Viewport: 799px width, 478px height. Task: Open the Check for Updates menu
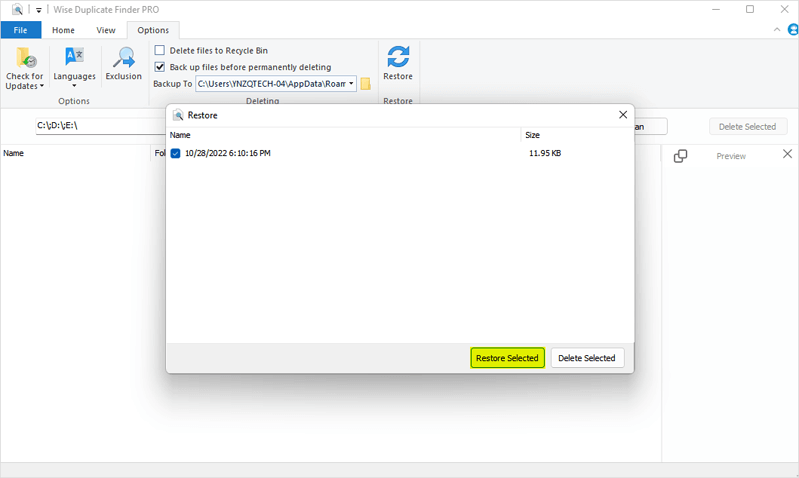(x=24, y=68)
